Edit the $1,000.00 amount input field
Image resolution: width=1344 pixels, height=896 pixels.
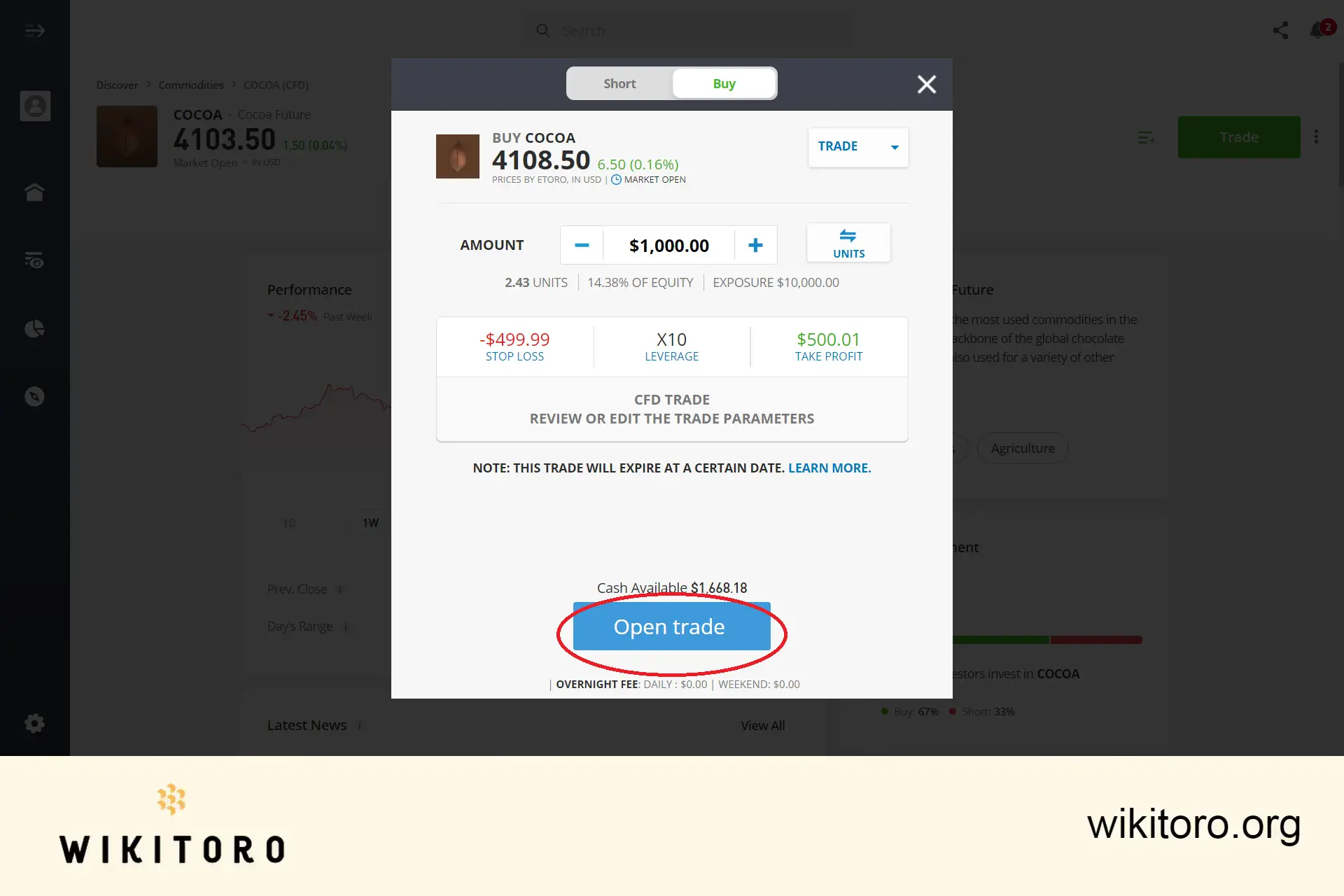click(669, 245)
